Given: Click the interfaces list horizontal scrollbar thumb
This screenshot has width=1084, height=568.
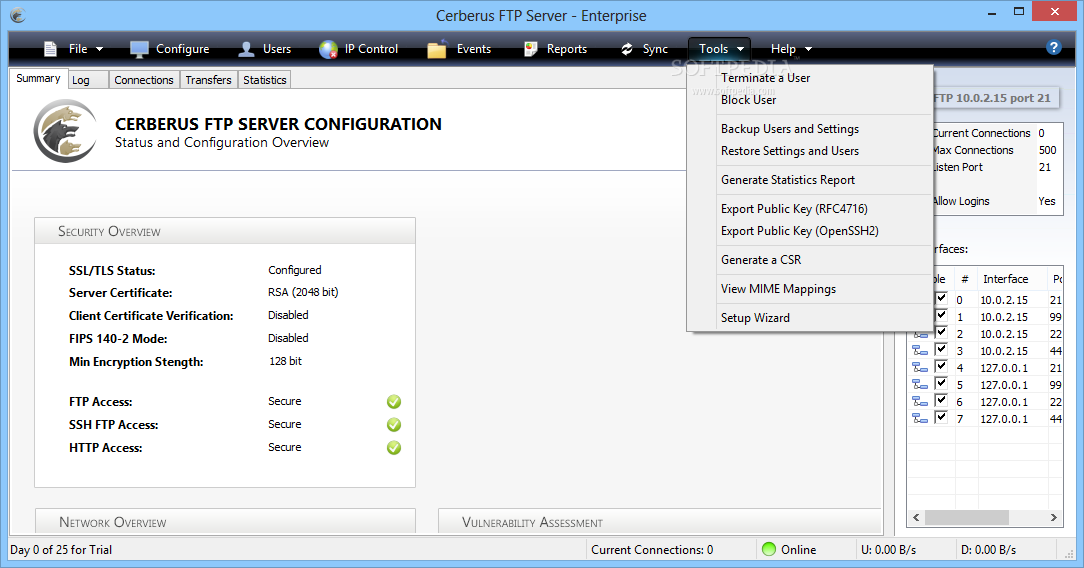Looking at the screenshot, I should [966, 518].
